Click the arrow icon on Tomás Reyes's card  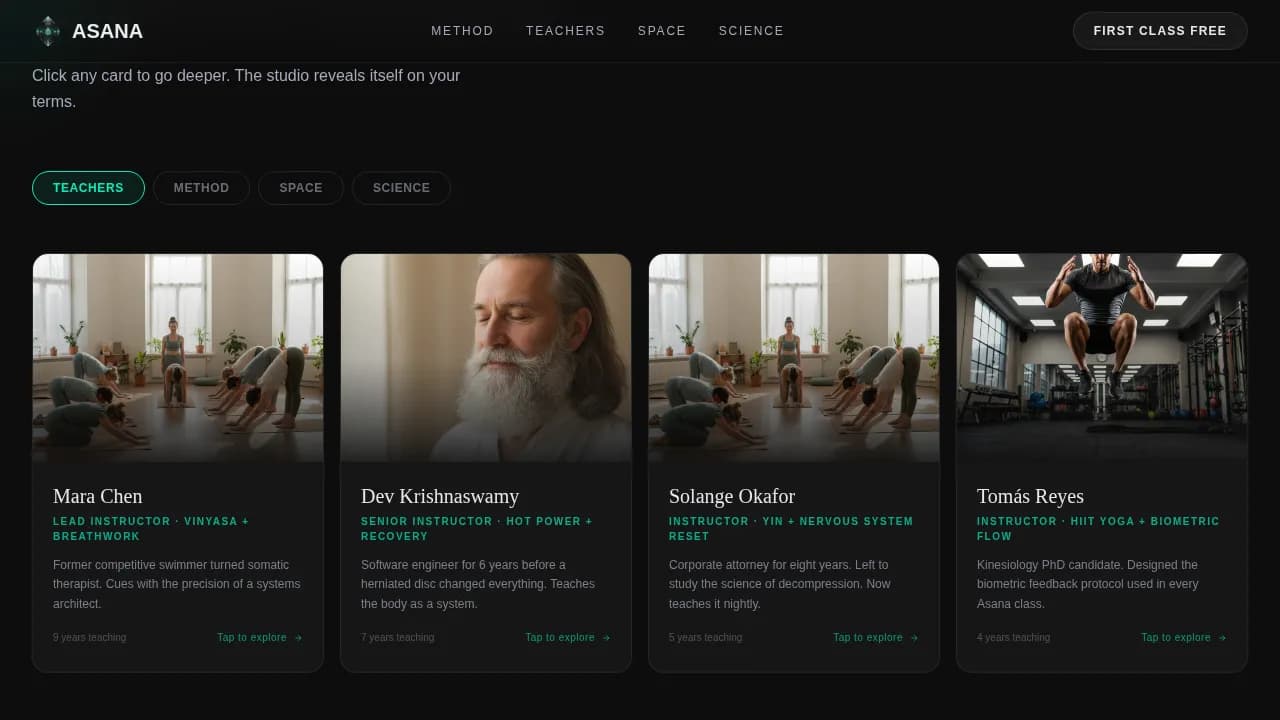pyautogui.click(x=1222, y=638)
